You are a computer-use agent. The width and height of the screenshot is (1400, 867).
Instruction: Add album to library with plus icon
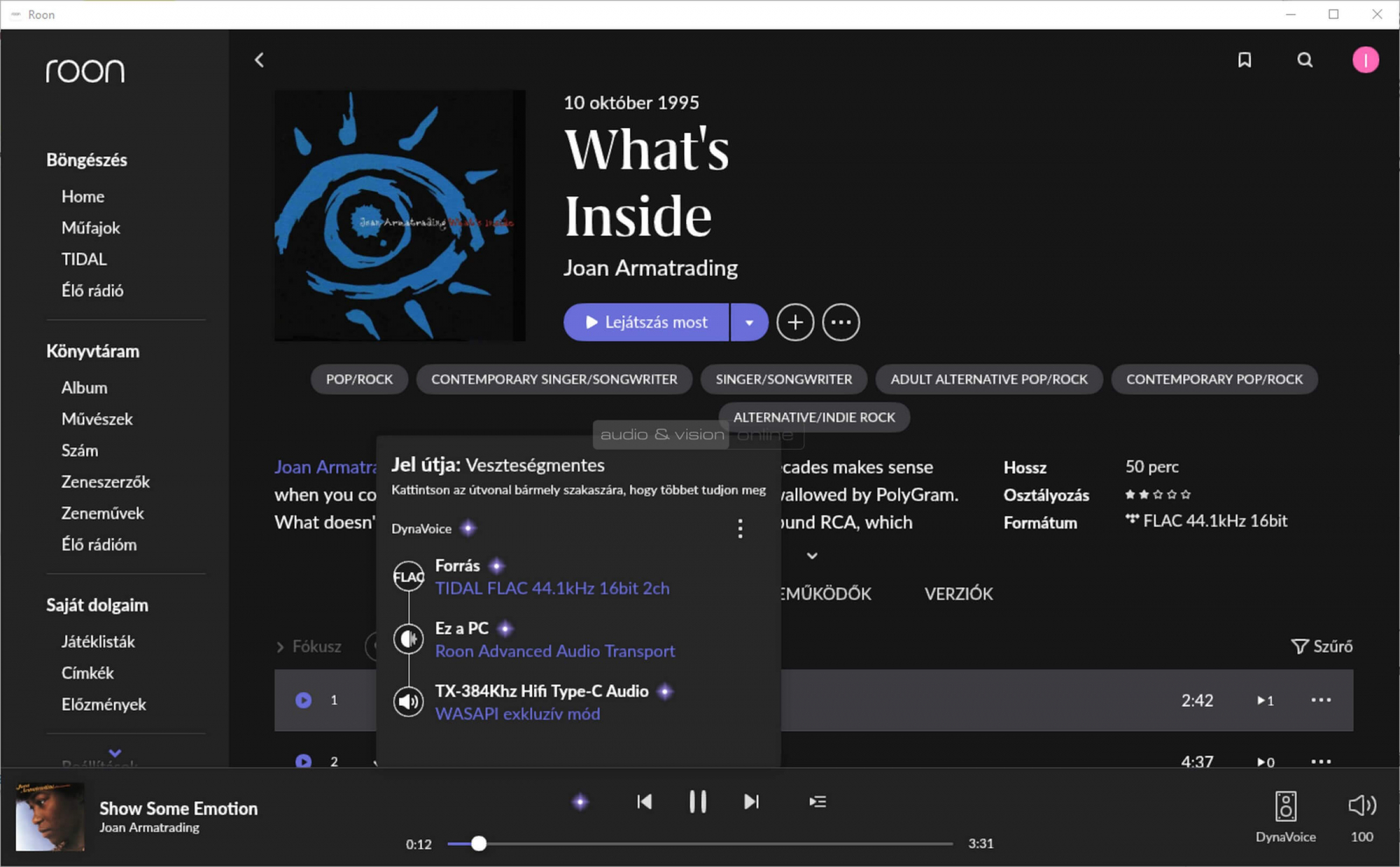[x=795, y=322]
